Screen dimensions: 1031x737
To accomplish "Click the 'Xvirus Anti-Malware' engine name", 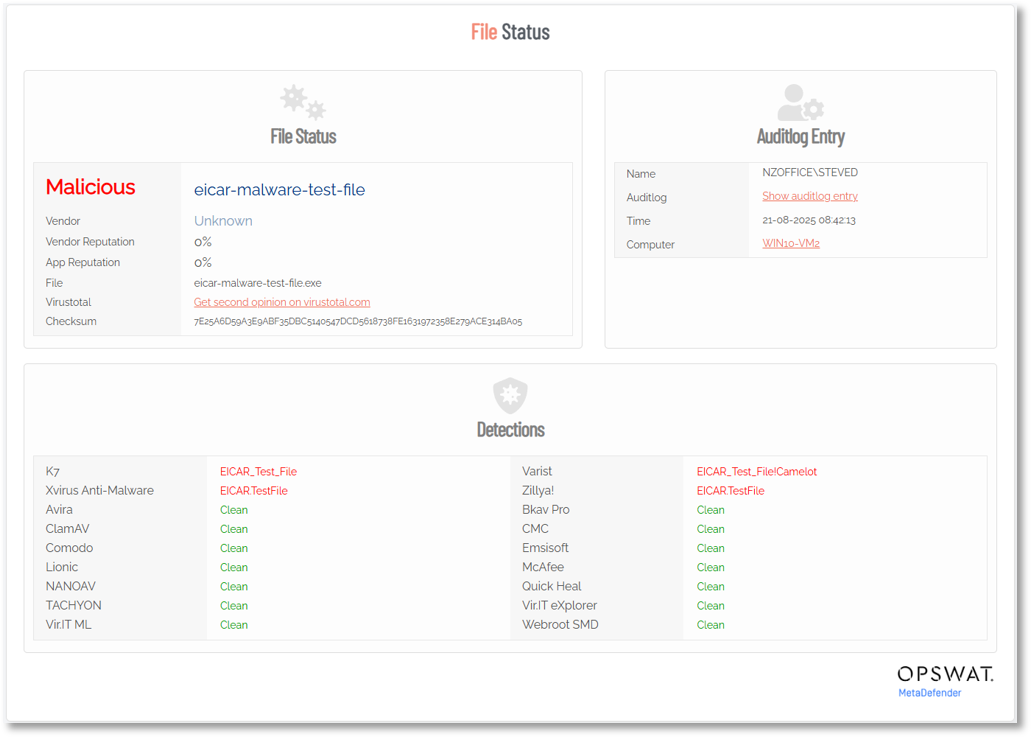I will coord(99,490).
